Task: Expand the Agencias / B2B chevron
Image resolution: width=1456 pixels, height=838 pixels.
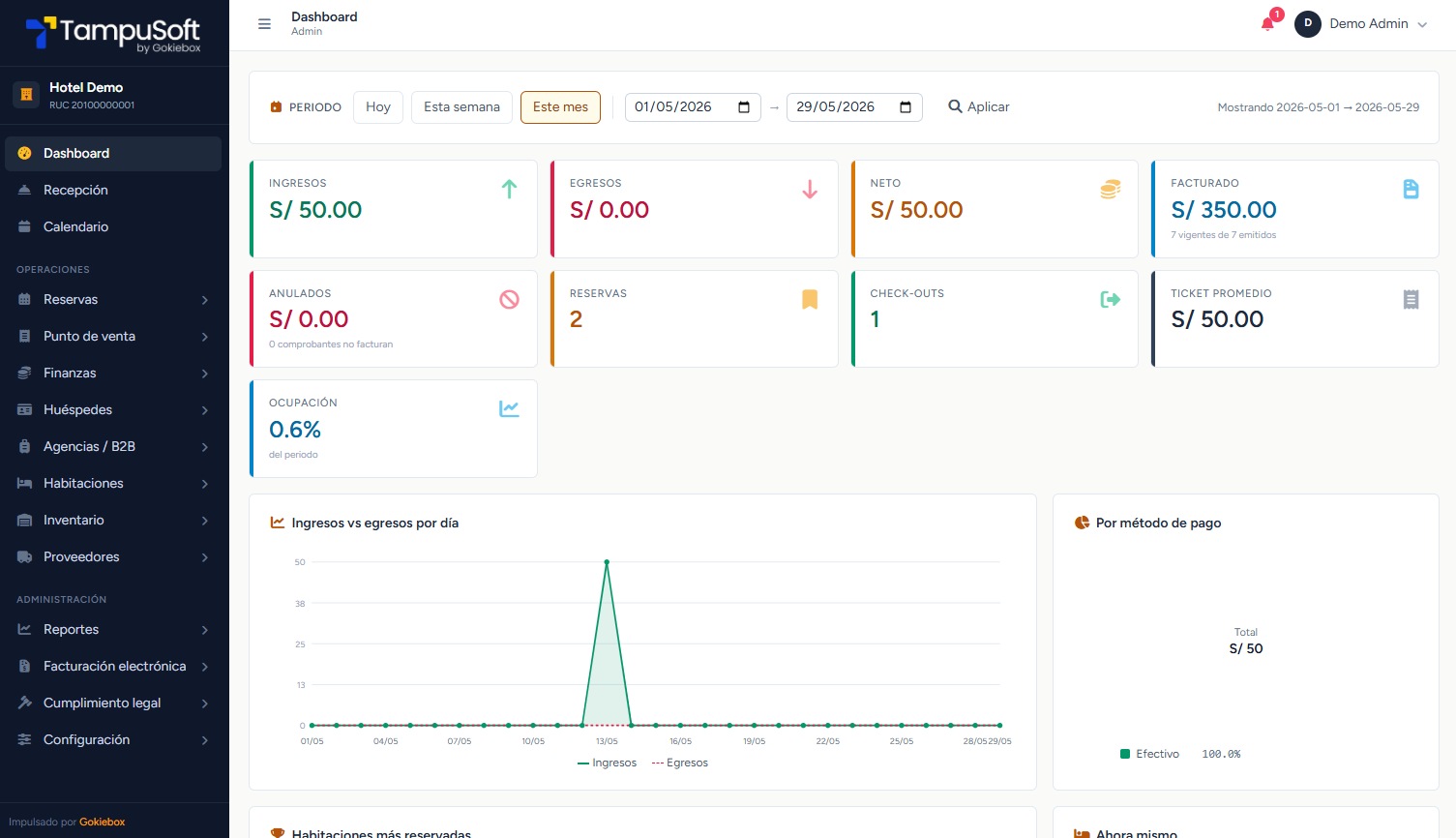Action: [x=205, y=447]
